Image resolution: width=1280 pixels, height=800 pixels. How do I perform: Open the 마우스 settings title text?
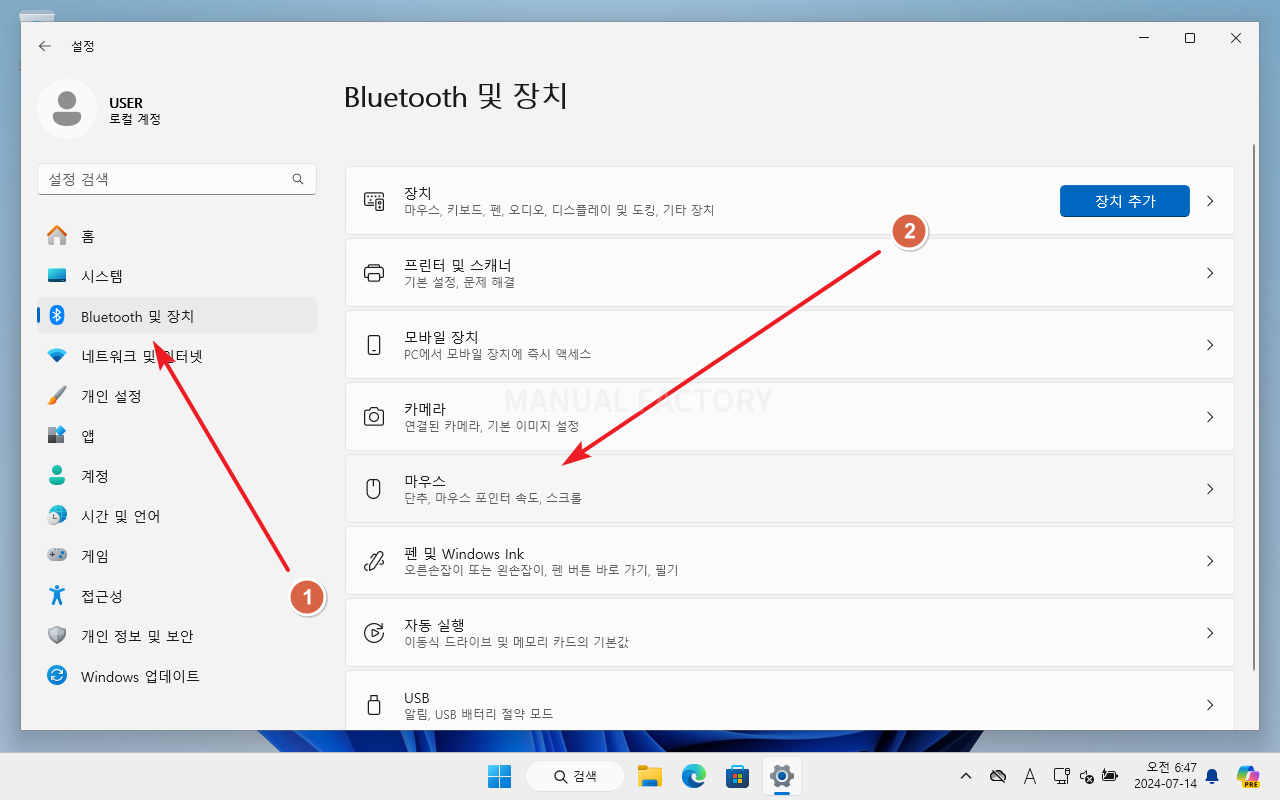[425, 481]
